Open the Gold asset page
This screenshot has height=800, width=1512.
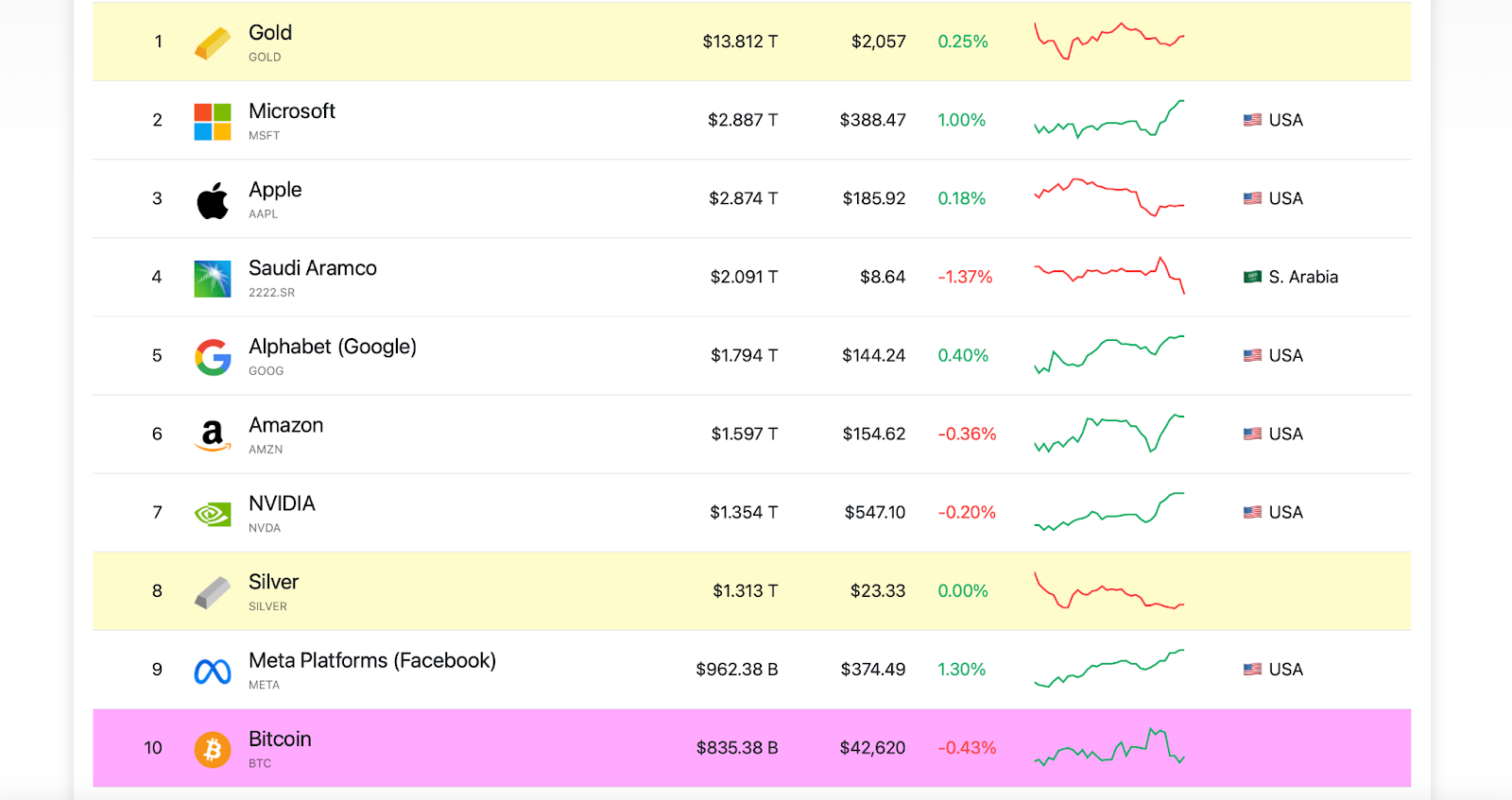point(270,32)
